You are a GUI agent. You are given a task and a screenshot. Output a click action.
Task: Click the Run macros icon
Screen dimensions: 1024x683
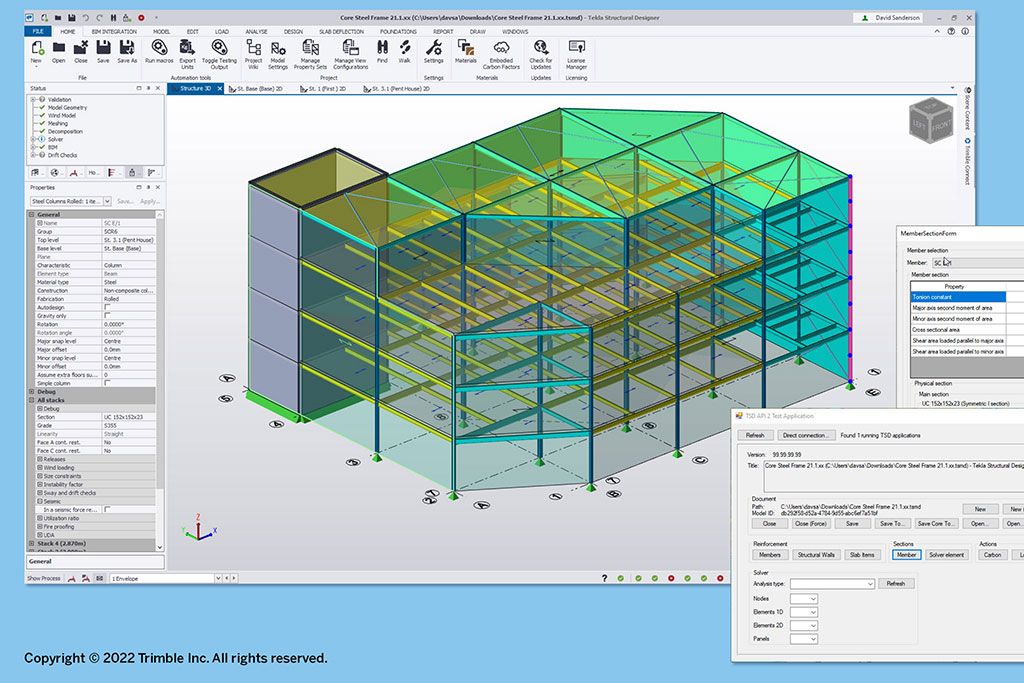click(x=159, y=48)
